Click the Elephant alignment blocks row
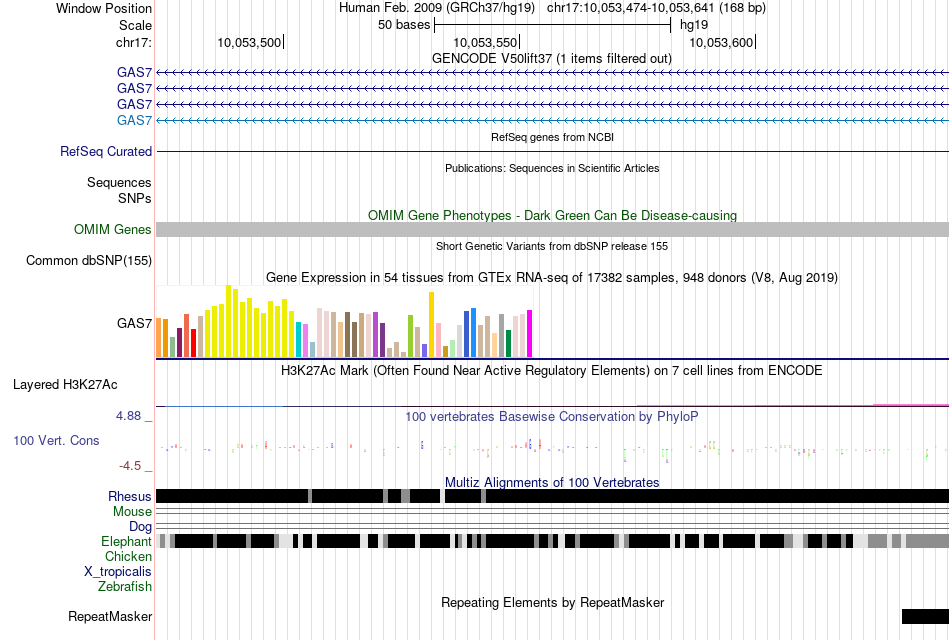950x640 pixels. (552, 541)
